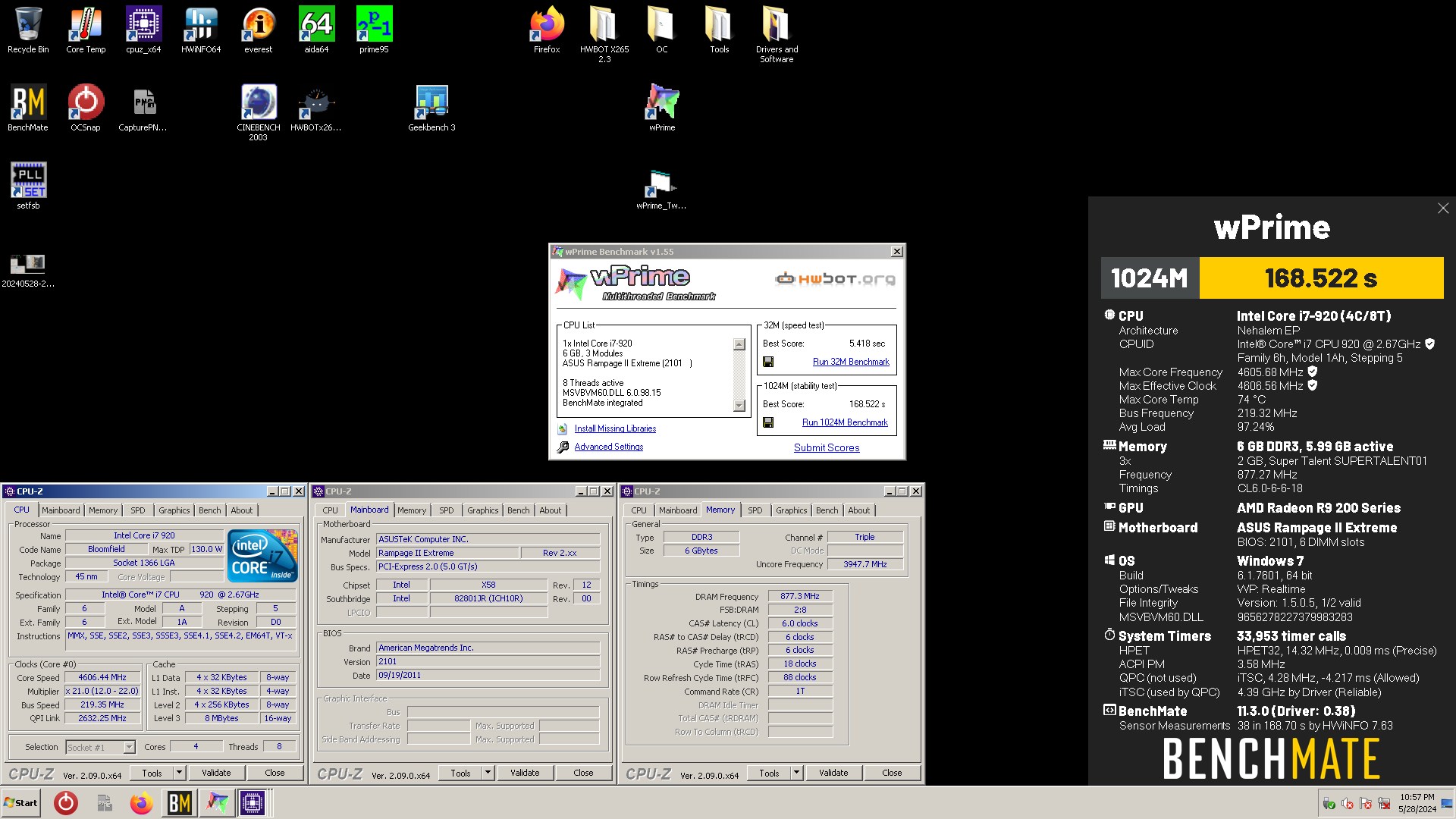Click the BIOS Version field 2101
This screenshot has width=1456, height=819.
coord(488,662)
